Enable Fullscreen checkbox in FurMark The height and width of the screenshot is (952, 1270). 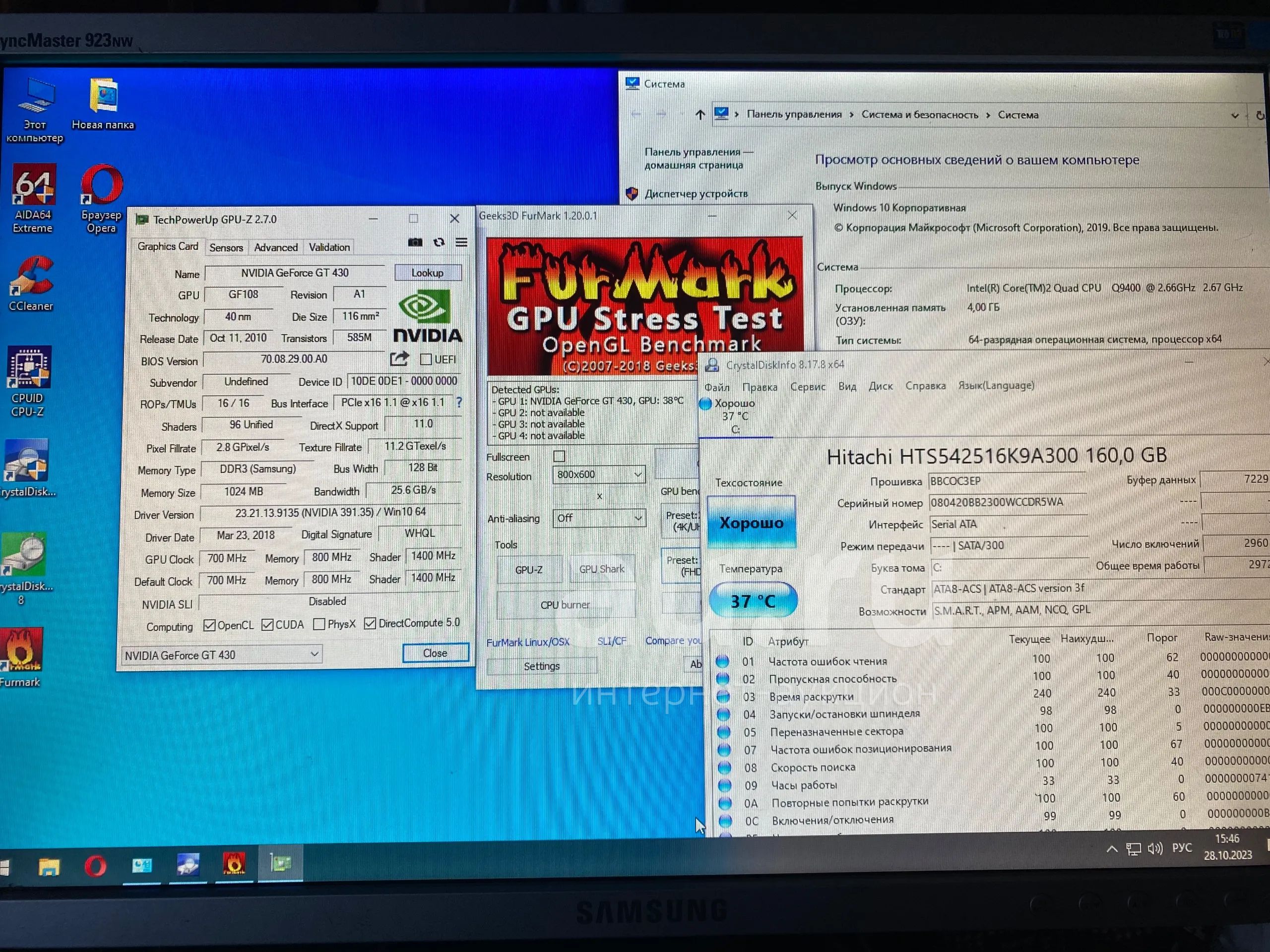click(x=559, y=456)
